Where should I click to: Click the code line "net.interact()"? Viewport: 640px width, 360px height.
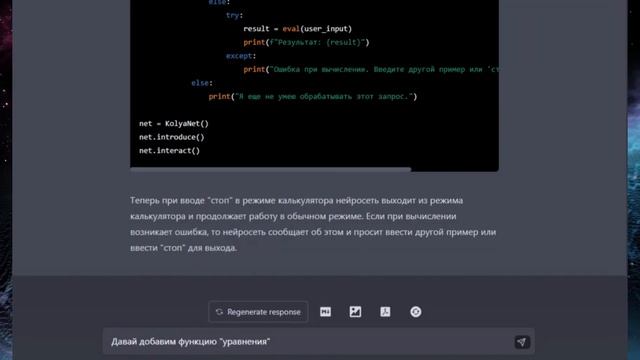click(x=169, y=151)
